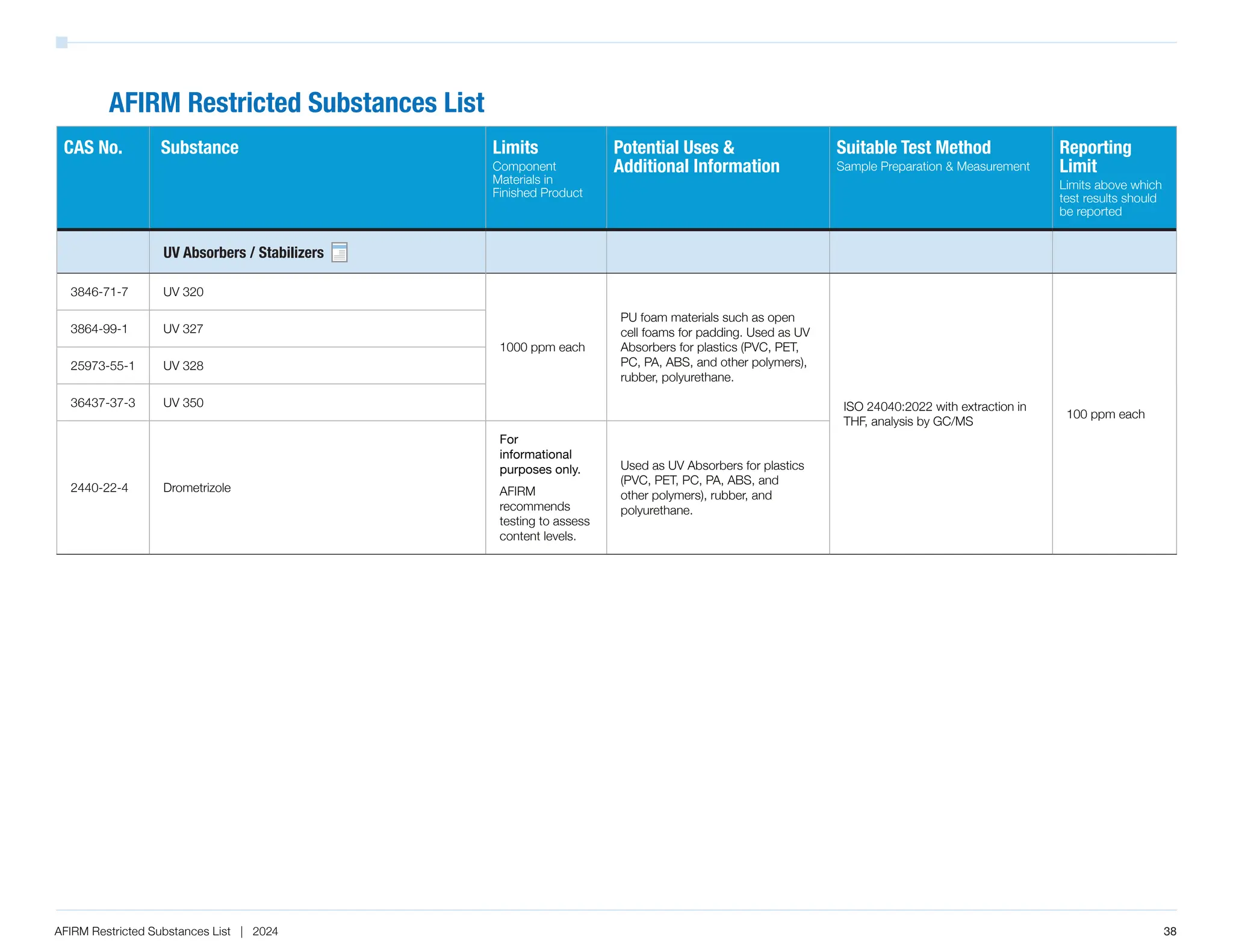Click the Substance column header

(x=199, y=147)
